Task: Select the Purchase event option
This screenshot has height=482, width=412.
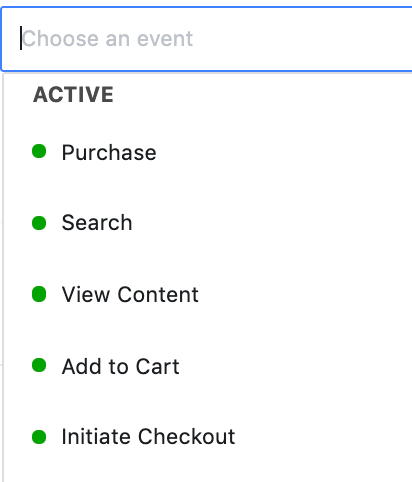Action: [x=109, y=153]
